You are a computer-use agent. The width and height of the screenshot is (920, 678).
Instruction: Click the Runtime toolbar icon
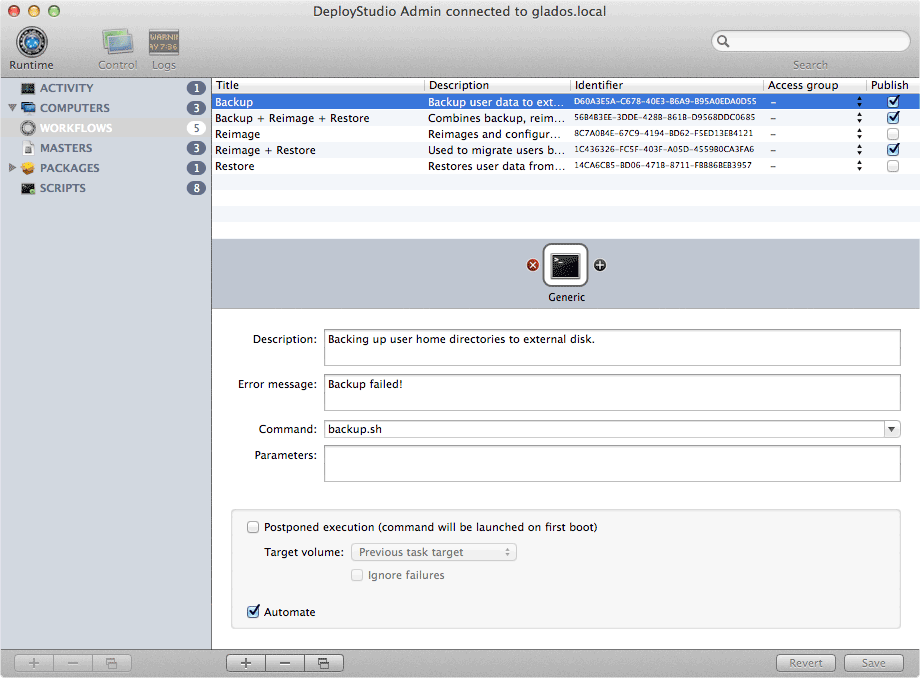coord(31,44)
